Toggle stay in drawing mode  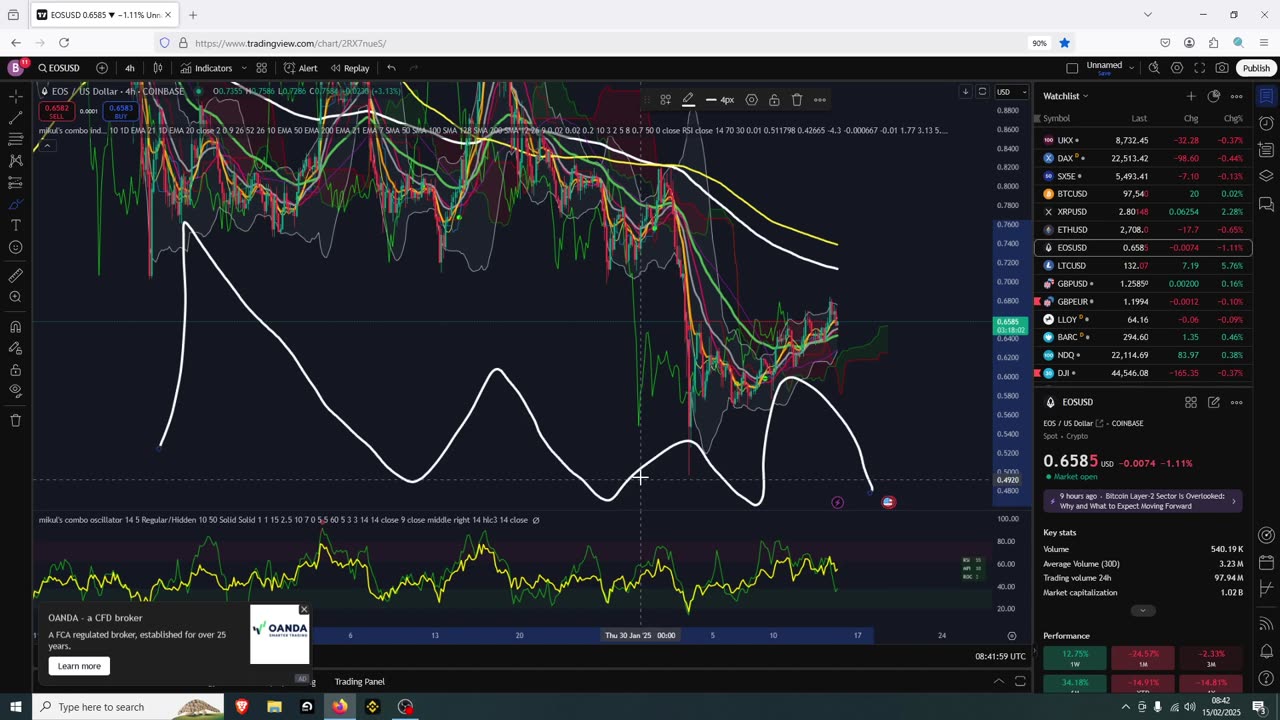tap(15, 348)
